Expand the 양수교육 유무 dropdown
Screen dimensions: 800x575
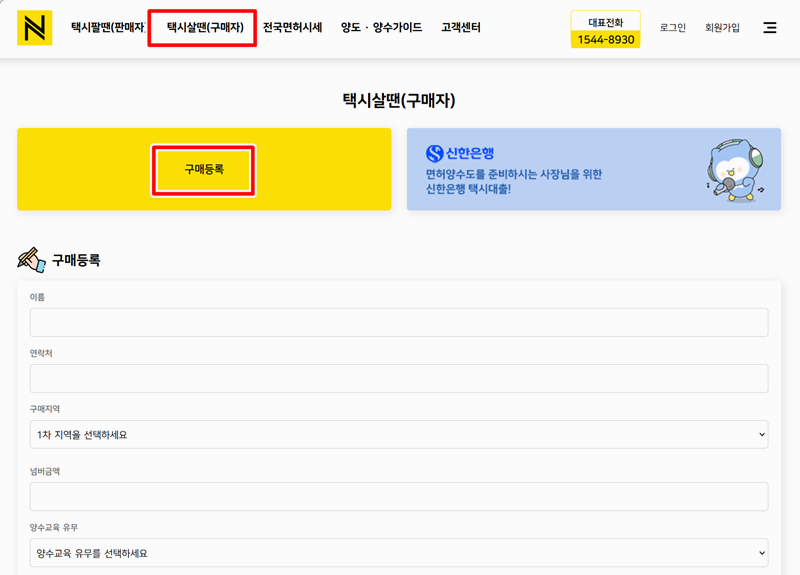point(399,553)
